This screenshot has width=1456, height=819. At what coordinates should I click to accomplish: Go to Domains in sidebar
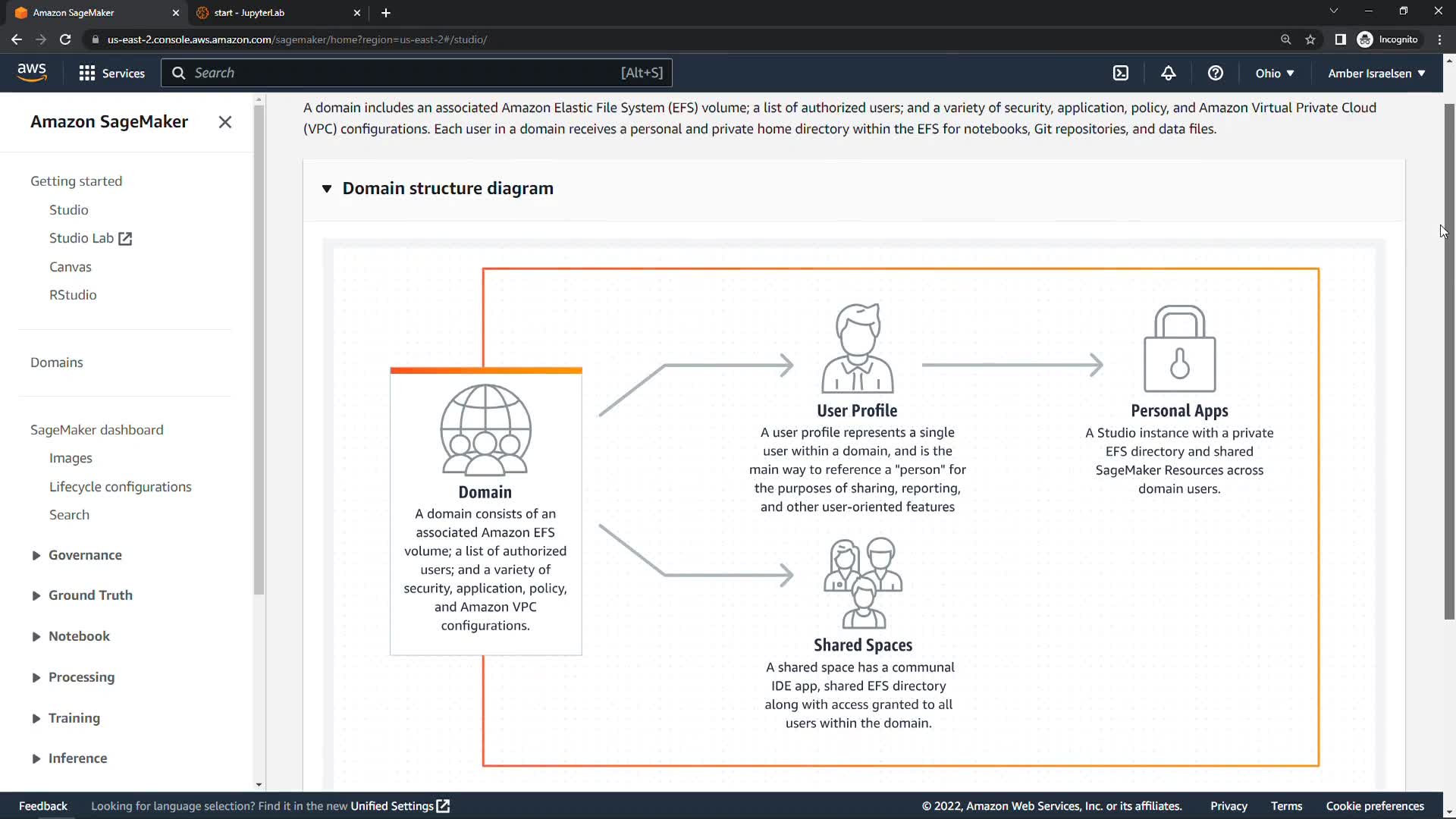tap(57, 362)
